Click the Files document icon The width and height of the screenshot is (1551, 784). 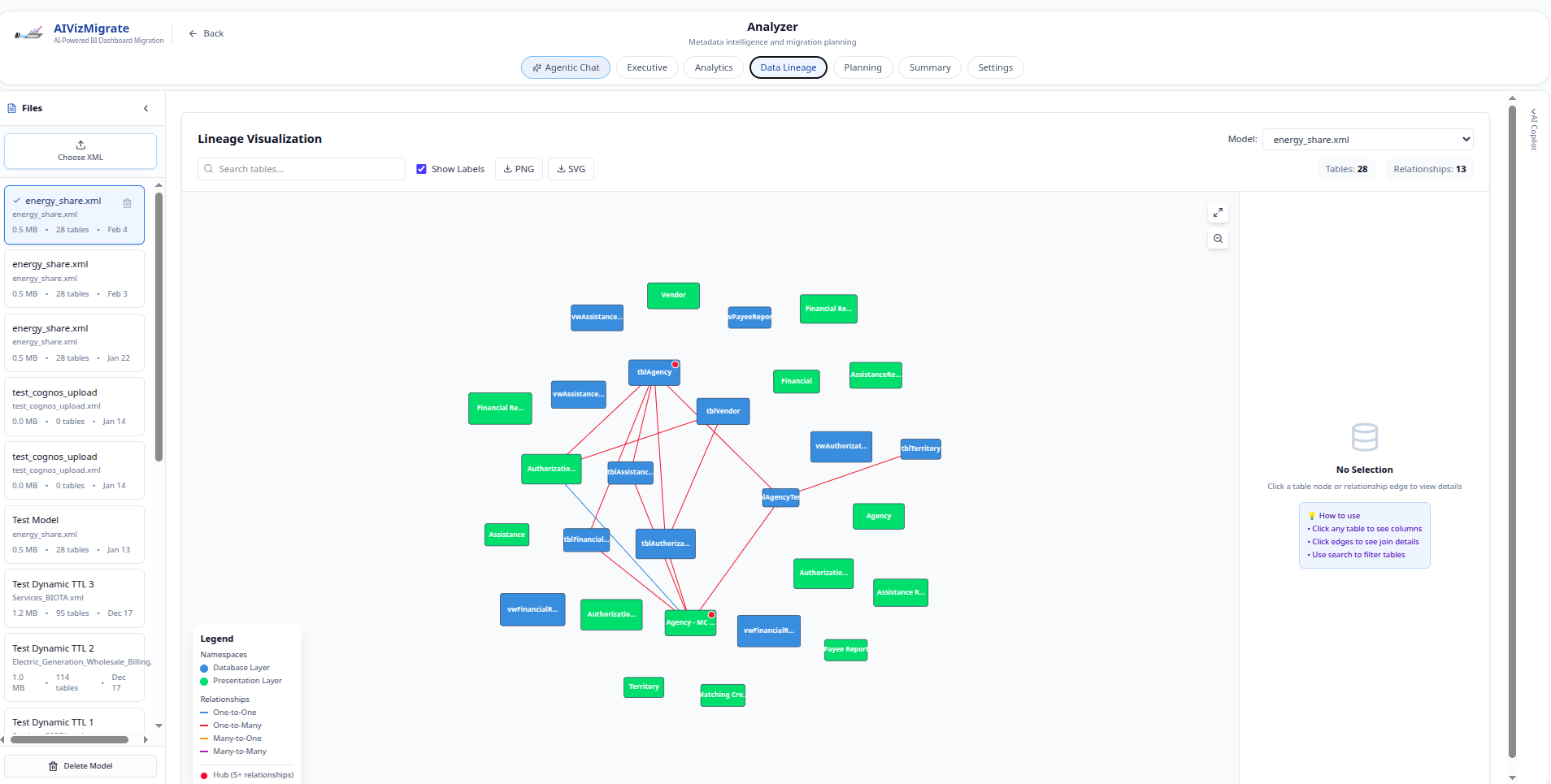(12, 108)
